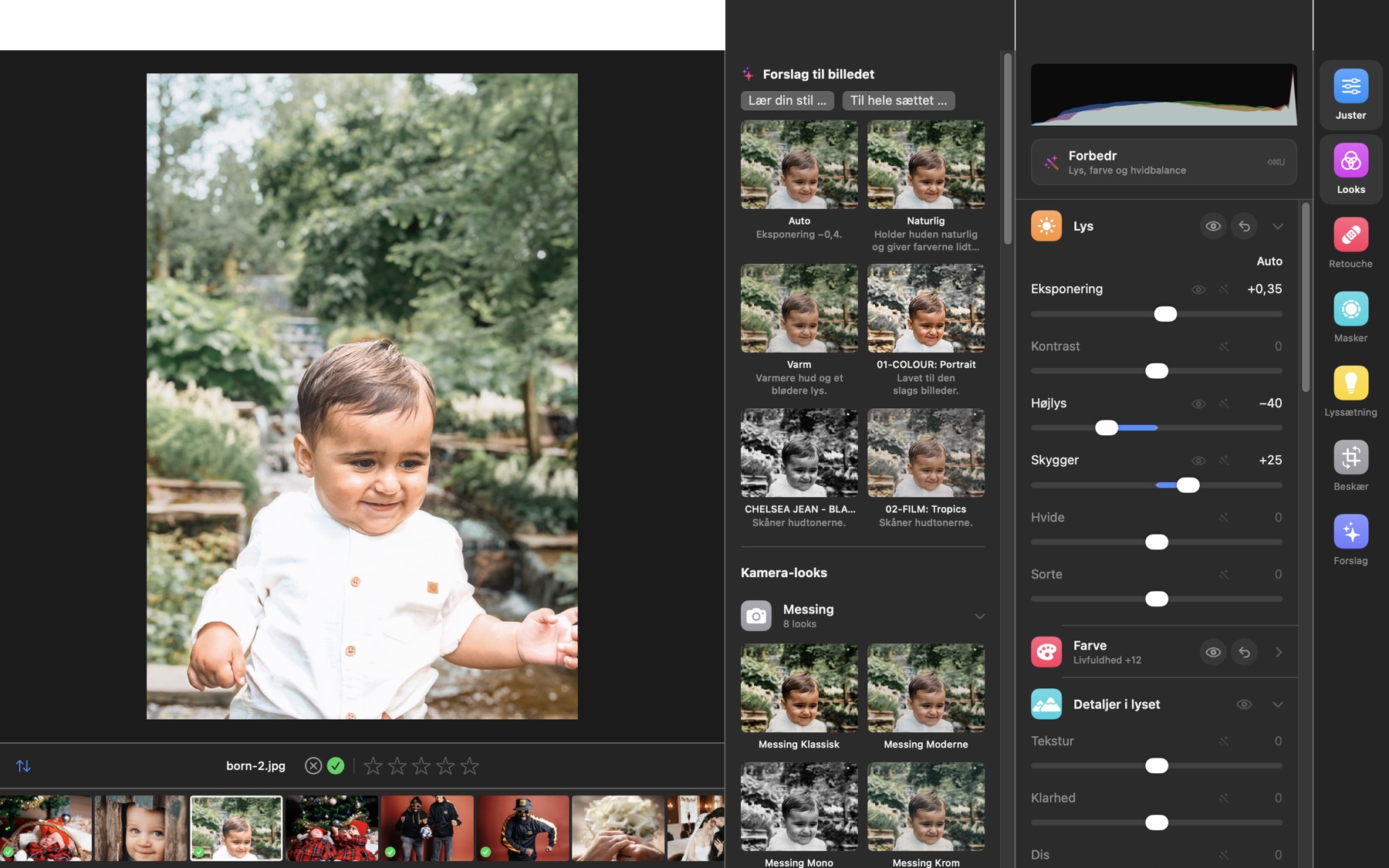
Task: Select the white roses filmstrip thumbnail
Action: [x=618, y=828]
